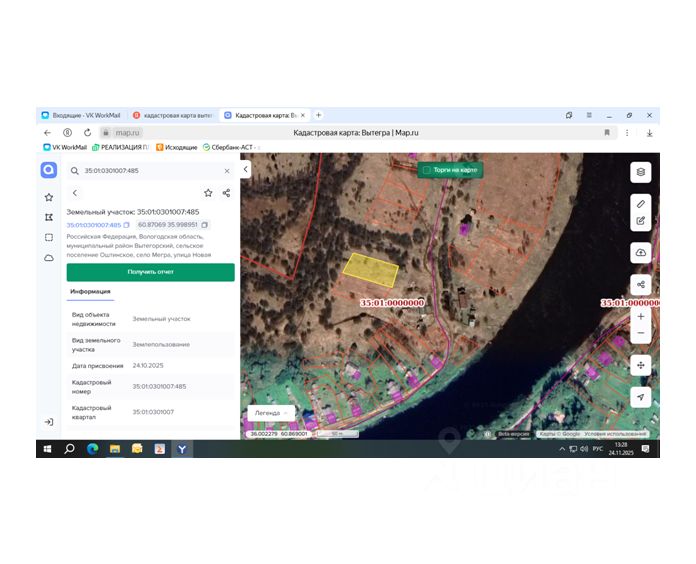
Task: Switch to the Информация tab
Action: tap(89, 292)
